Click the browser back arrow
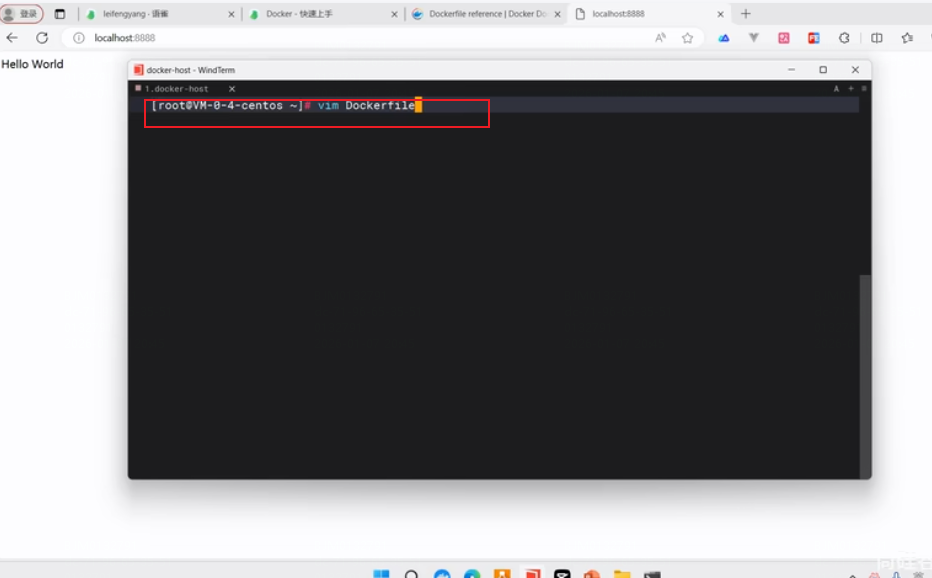The image size is (932, 578). tap(12, 37)
